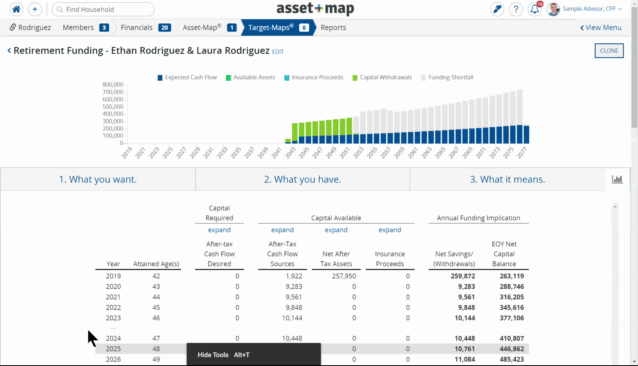Focus the Find Household search field
Image resolution: width=638 pixels, height=366 pixels.
click(x=103, y=9)
